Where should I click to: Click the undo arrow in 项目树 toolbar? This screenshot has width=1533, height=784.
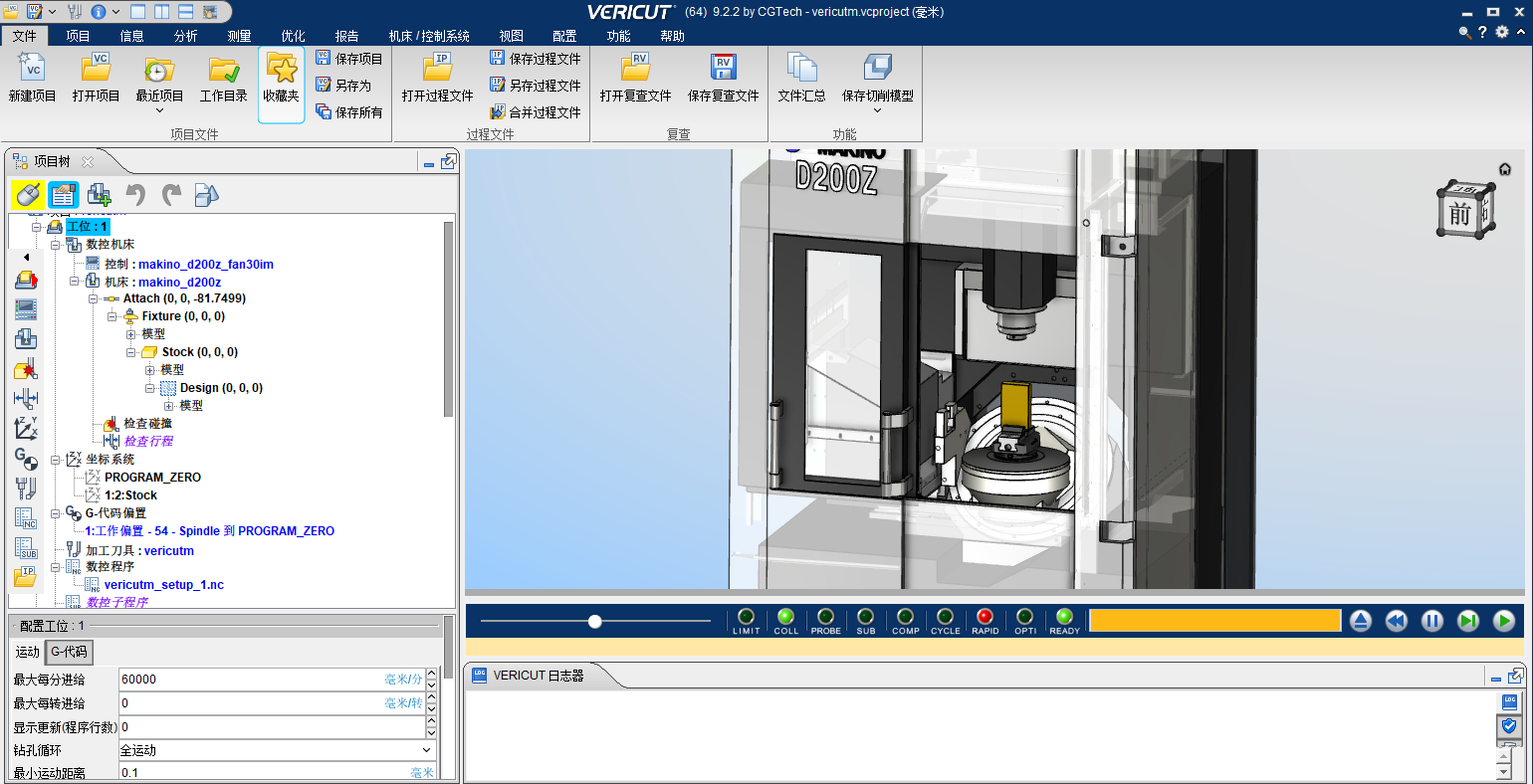136,195
